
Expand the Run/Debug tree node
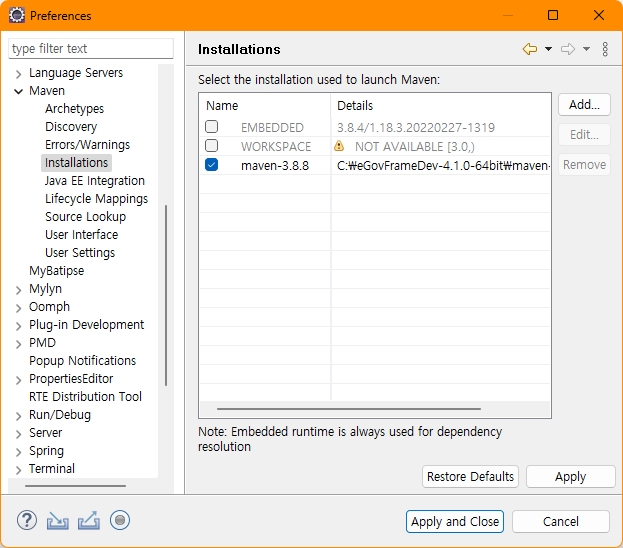18,416
